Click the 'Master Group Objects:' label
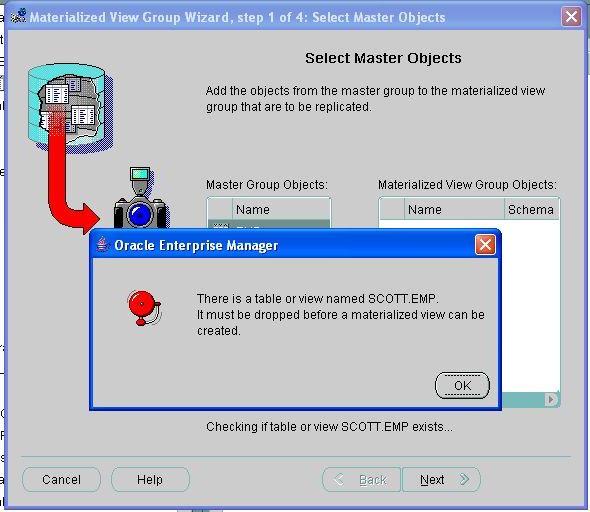 pyautogui.click(x=267, y=185)
